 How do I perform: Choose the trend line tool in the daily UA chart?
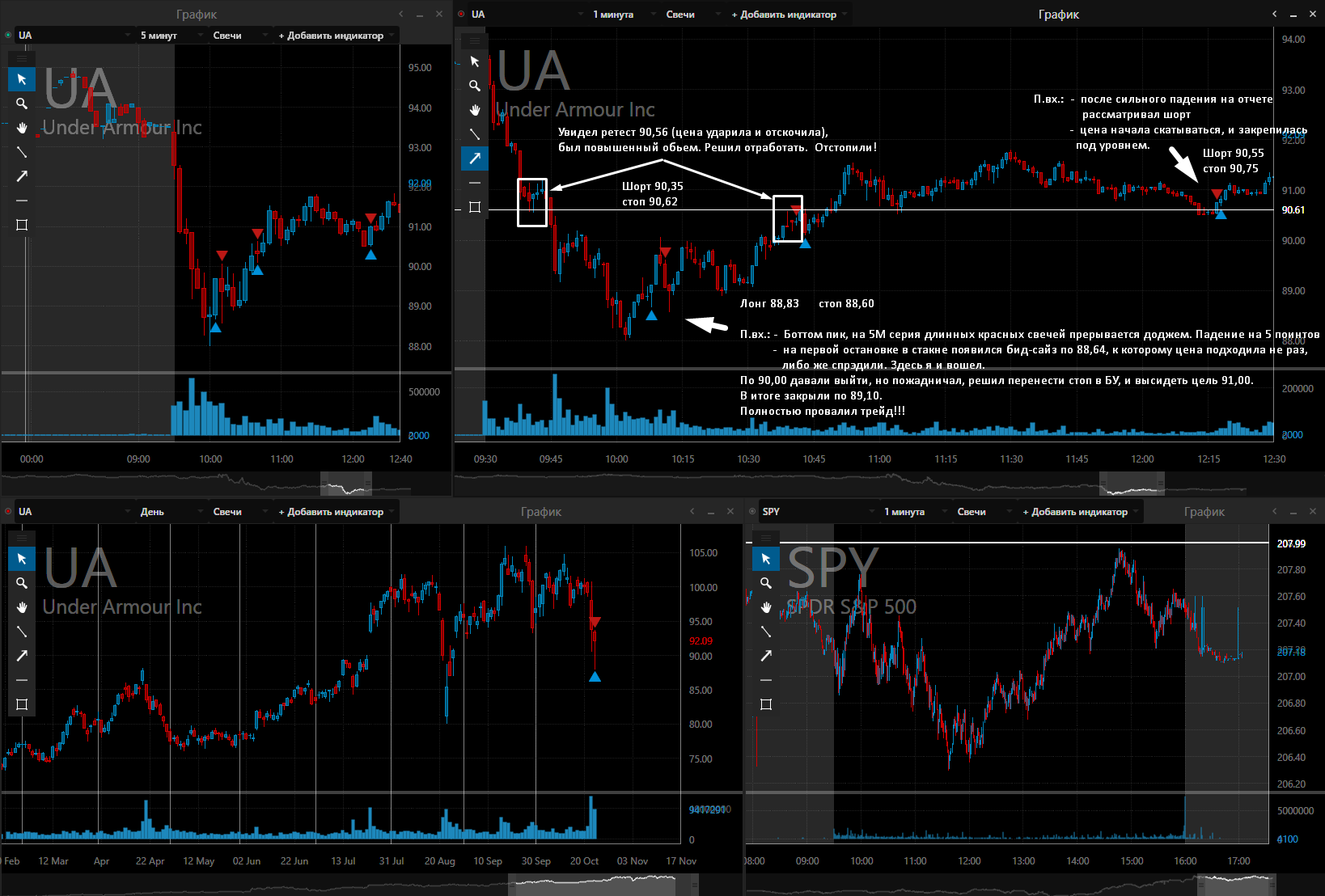click(x=22, y=632)
